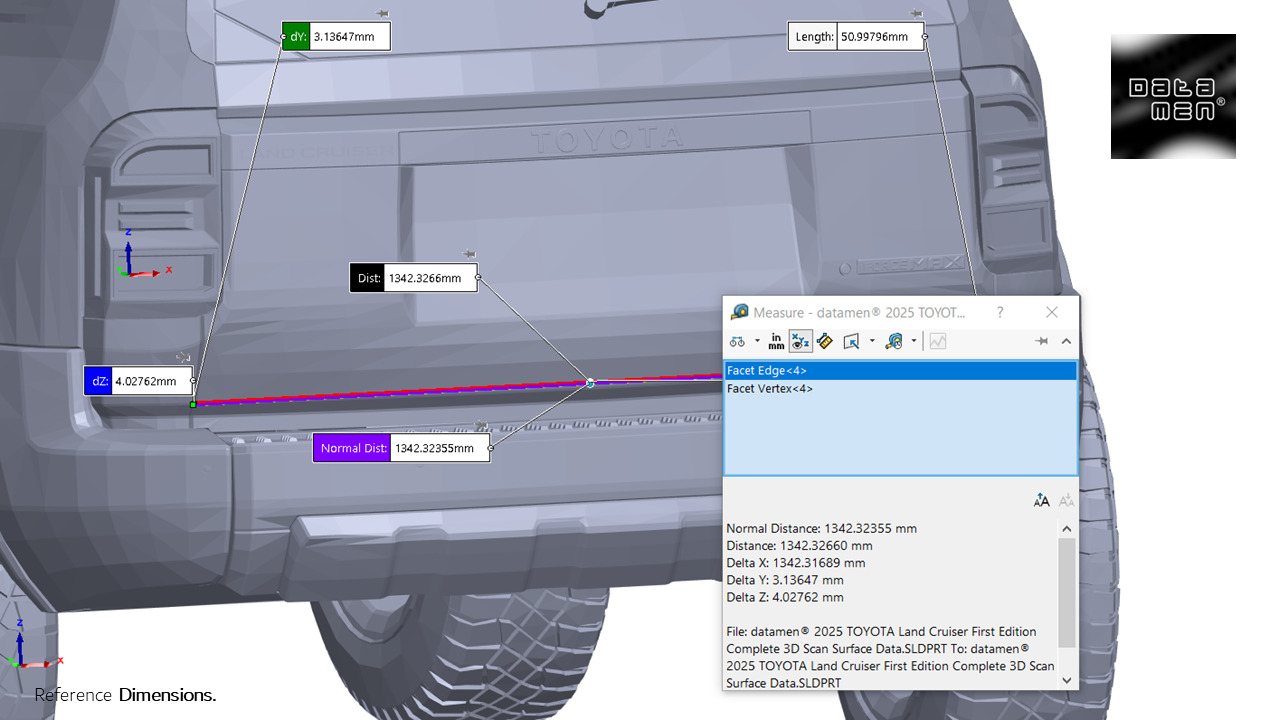Click Normal Distance 1342.32355 mm result line
1280x720 pixels.
tap(821, 528)
